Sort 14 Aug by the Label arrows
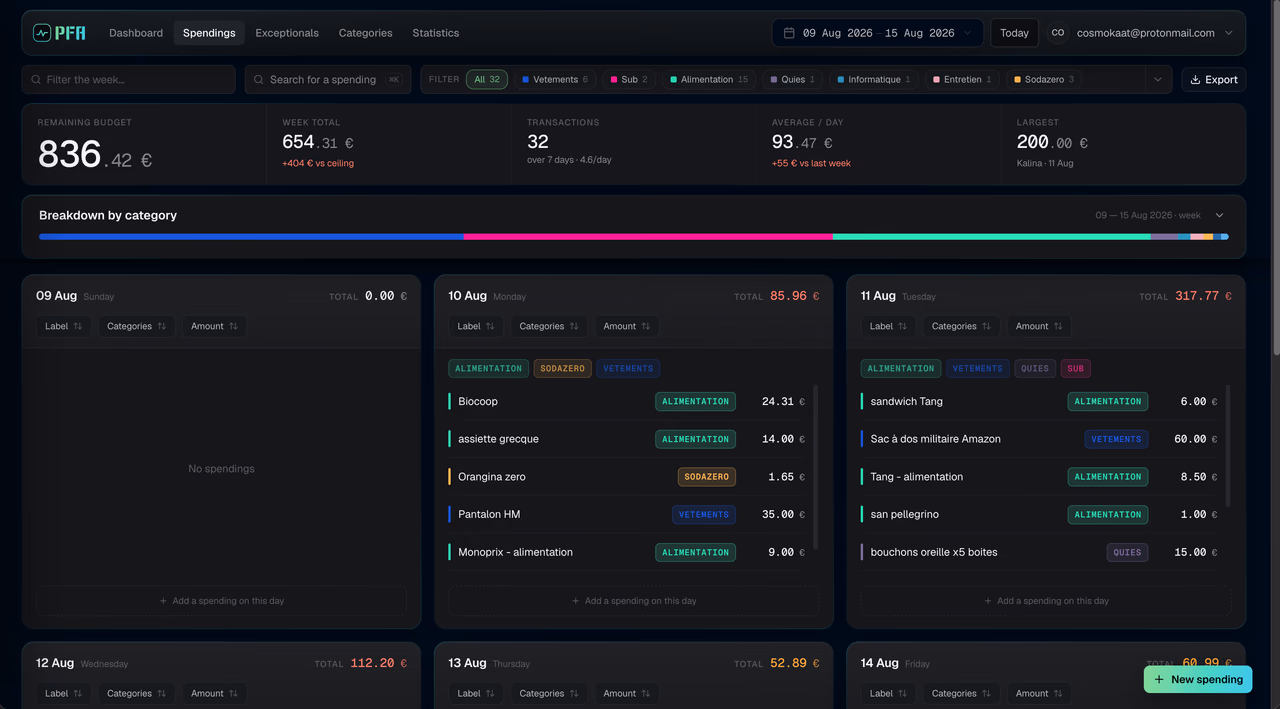Viewport: 1280px width, 709px height. [902, 693]
